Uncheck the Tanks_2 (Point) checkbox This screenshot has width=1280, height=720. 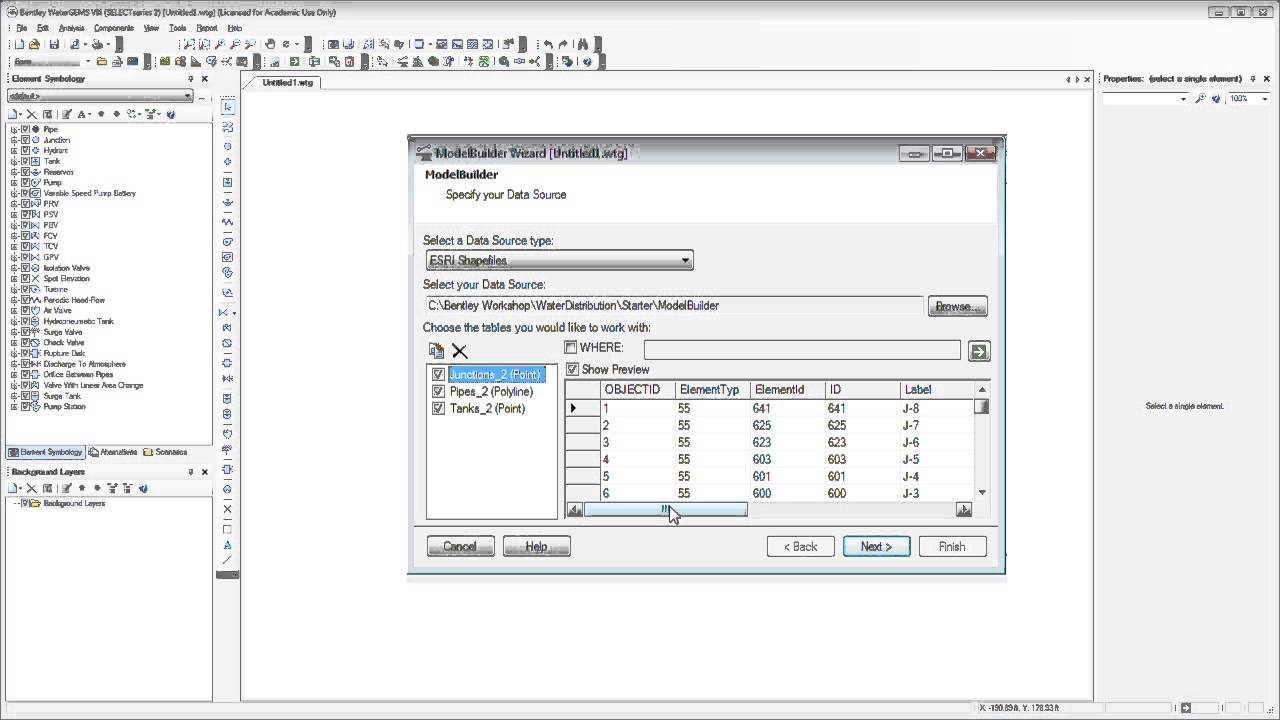point(438,409)
